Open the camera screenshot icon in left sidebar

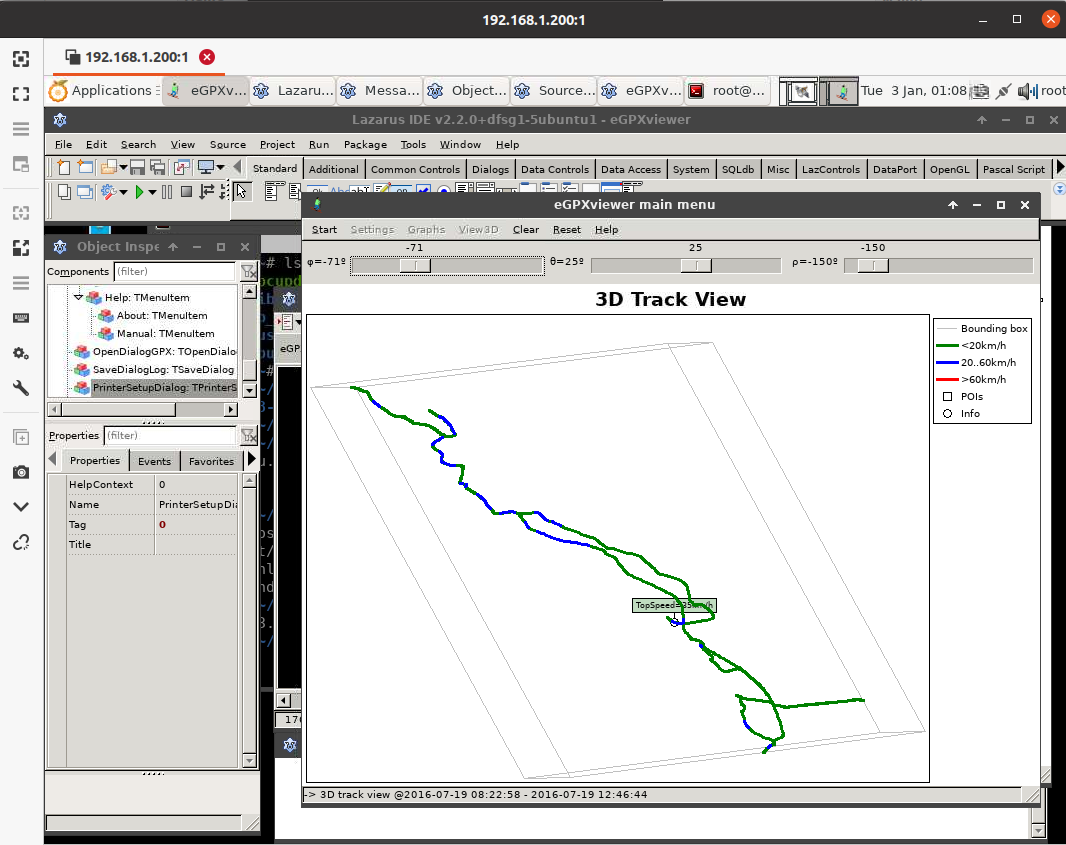pos(20,472)
